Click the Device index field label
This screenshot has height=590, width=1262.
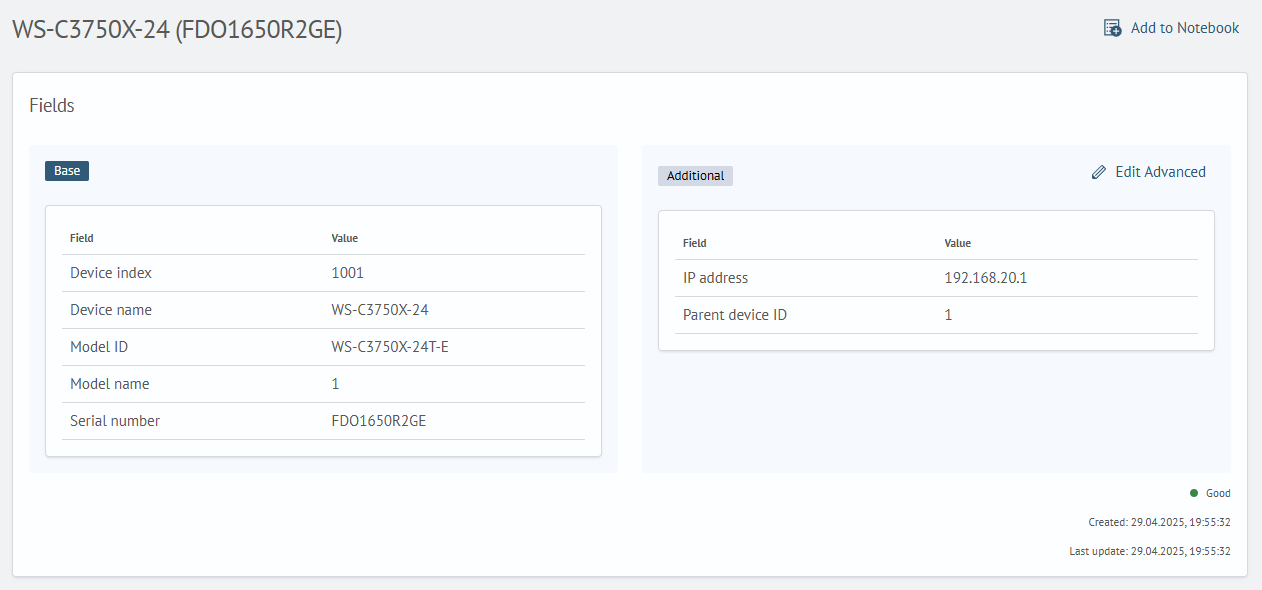click(111, 272)
